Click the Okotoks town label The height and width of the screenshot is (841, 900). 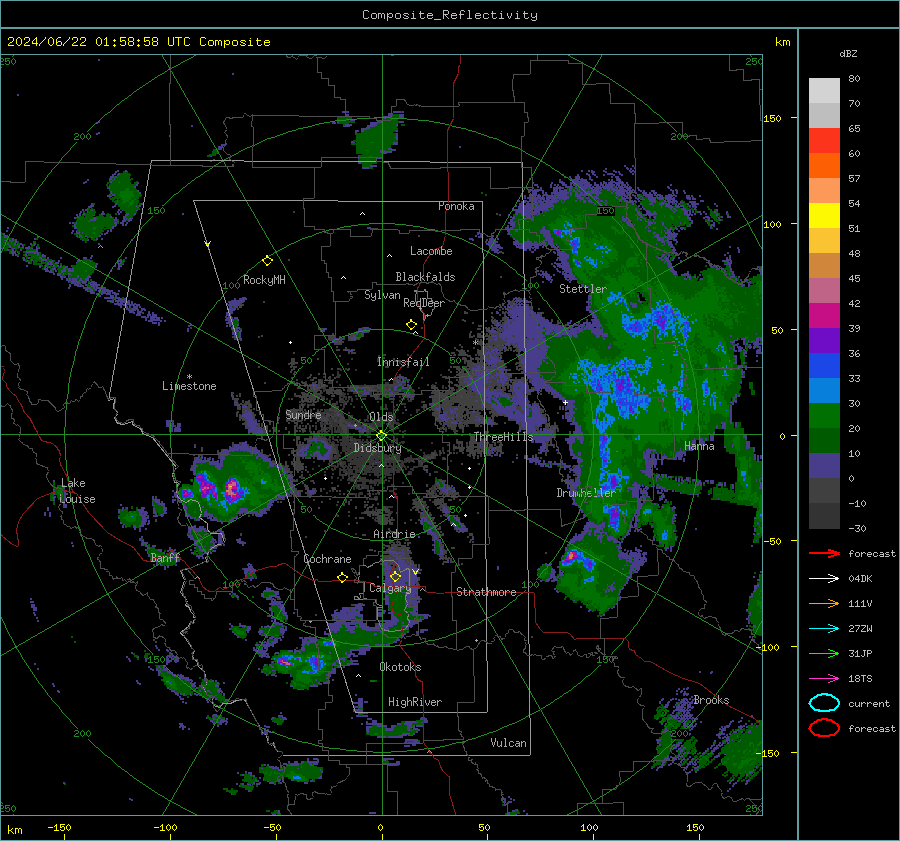pos(400,667)
